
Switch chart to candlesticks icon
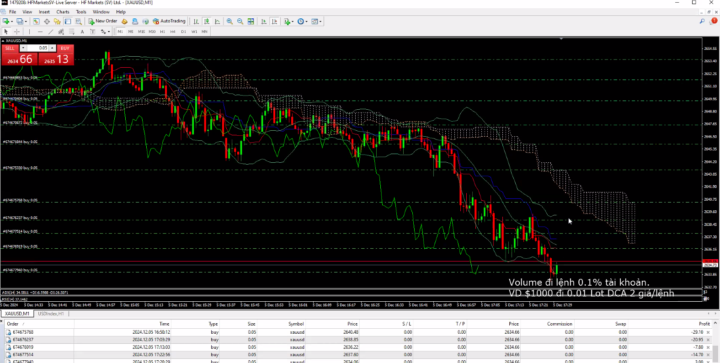click(x=207, y=21)
